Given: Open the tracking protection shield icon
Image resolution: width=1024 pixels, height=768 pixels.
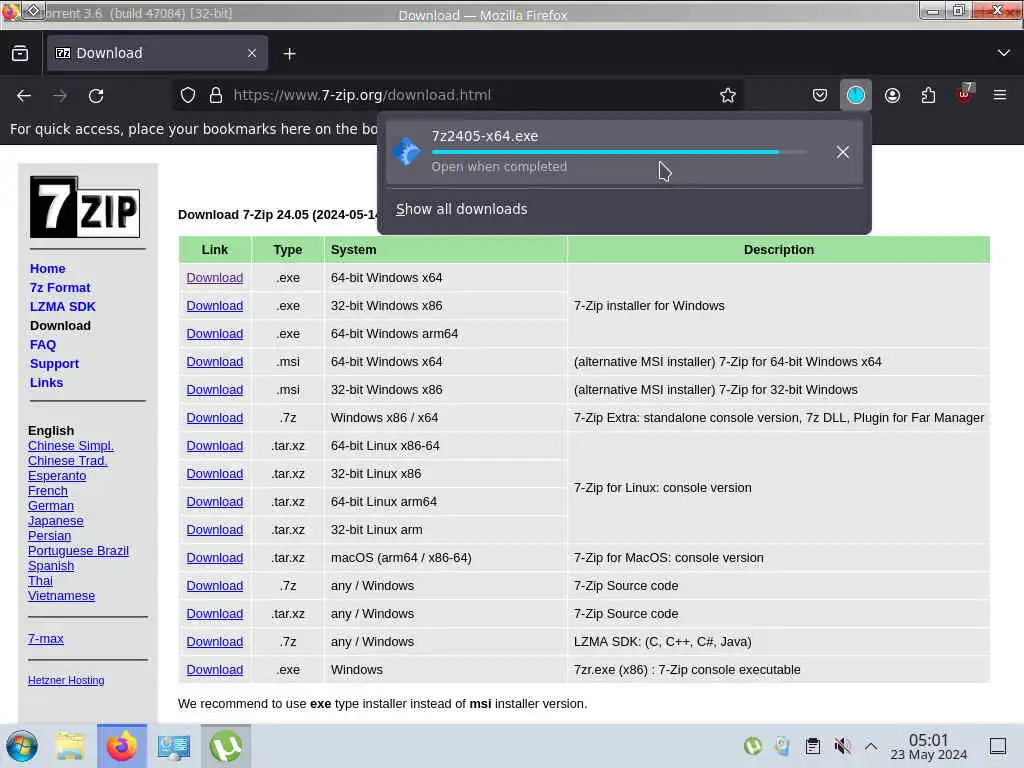Looking at the screenshot, I should tap(188, 95).
